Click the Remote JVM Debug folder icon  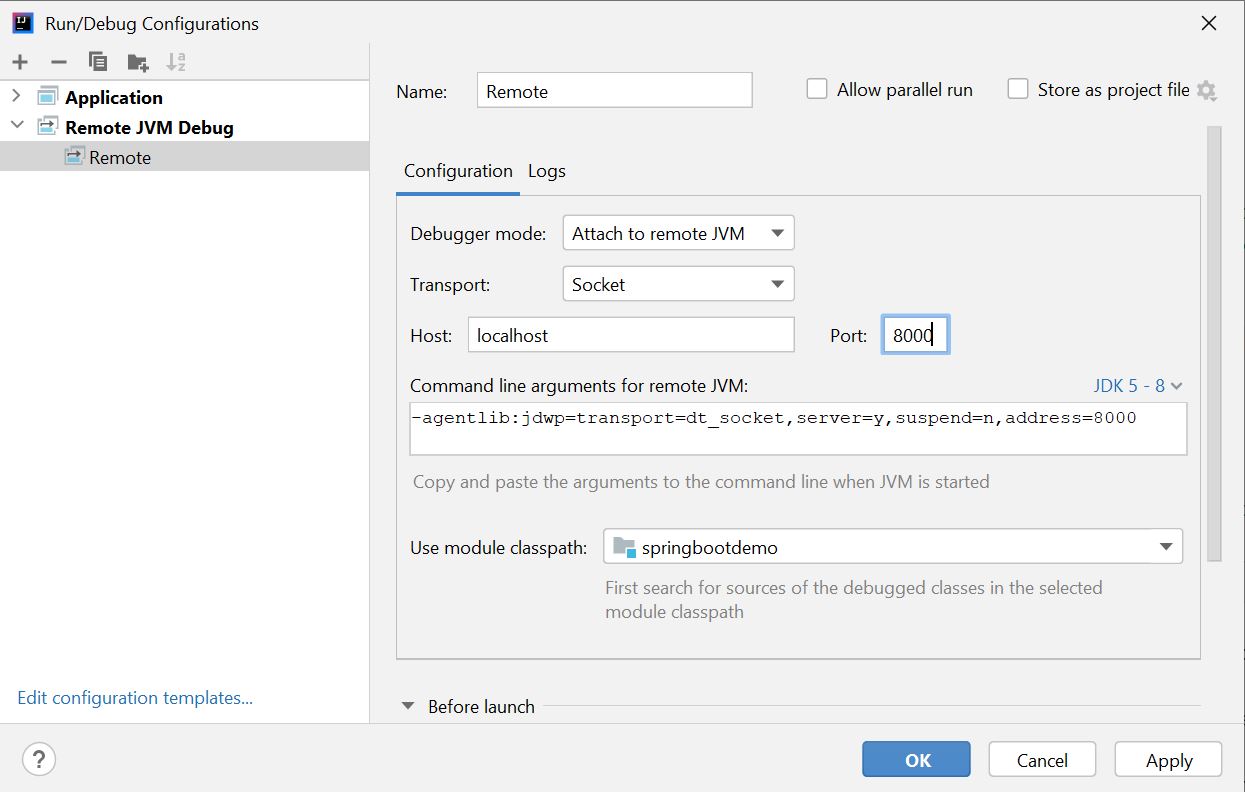[48, 127]
